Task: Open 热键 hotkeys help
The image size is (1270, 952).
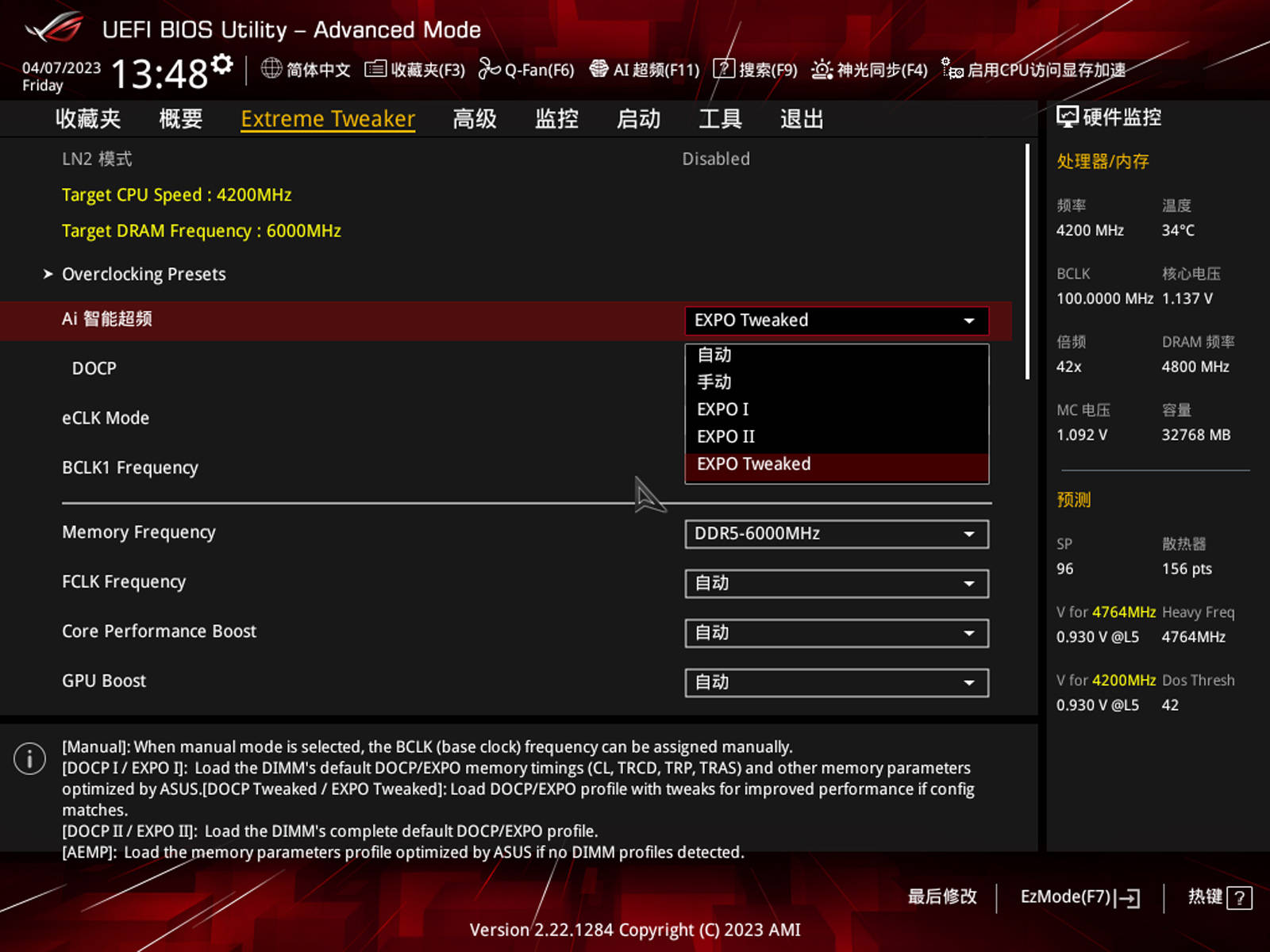Action: click(x=1219, y=897)
